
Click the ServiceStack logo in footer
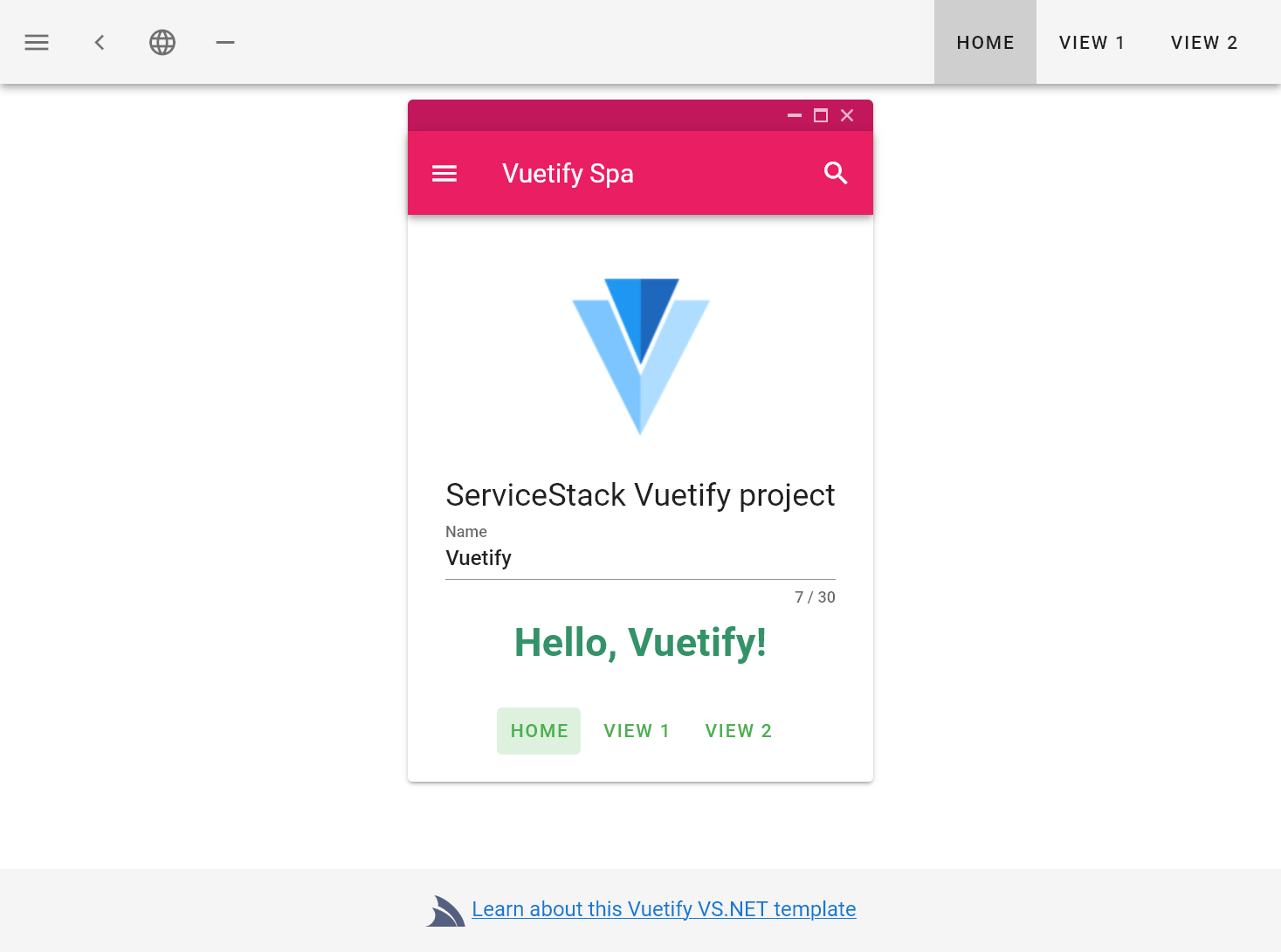[x=446, y=911]
